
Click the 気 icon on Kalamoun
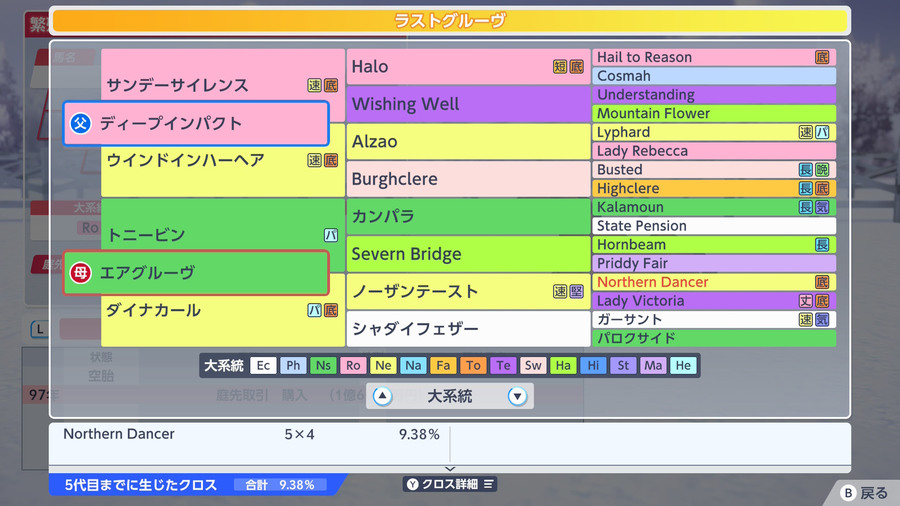coord(822,207)
